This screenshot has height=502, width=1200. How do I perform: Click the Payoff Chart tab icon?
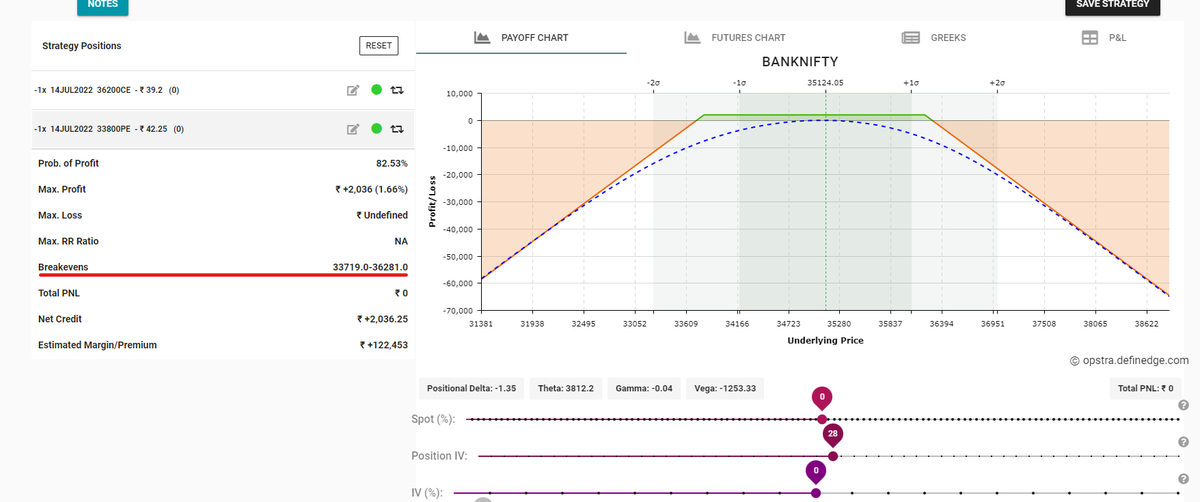click(x=481, y=37)
